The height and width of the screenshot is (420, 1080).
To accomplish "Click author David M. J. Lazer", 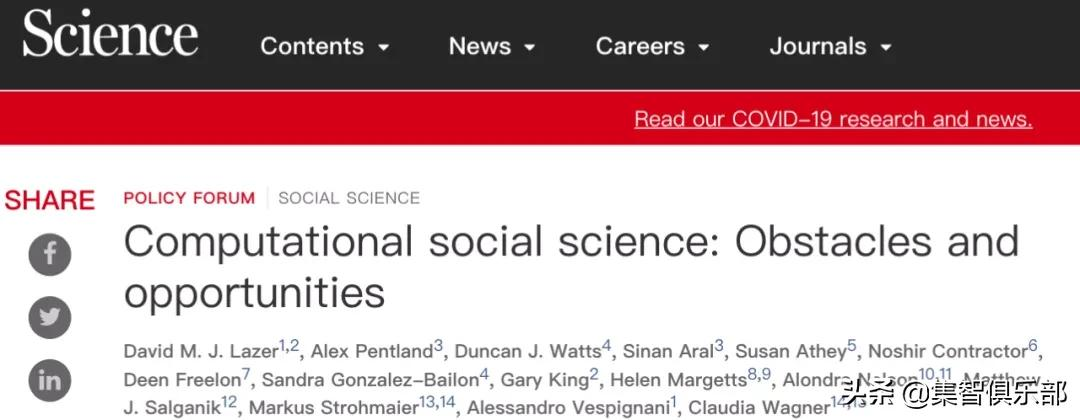I will [x=201, y=351].
